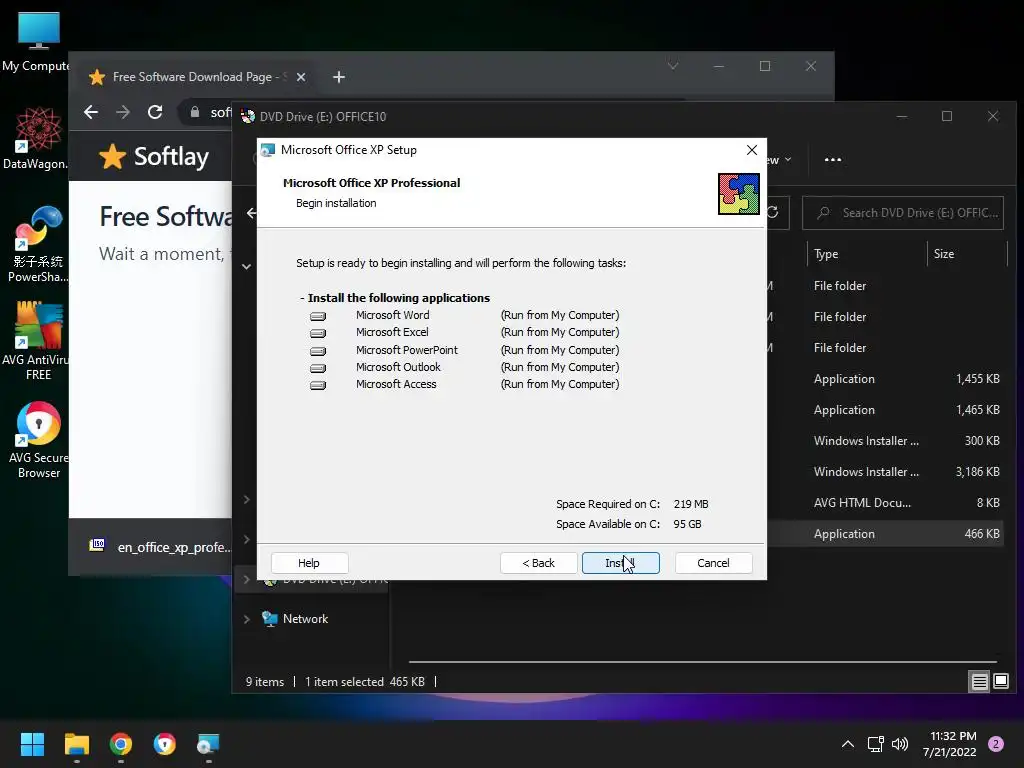1024x768 pixels.
Task: Open File Explorer from the taskbar
Action: point(76,744)
